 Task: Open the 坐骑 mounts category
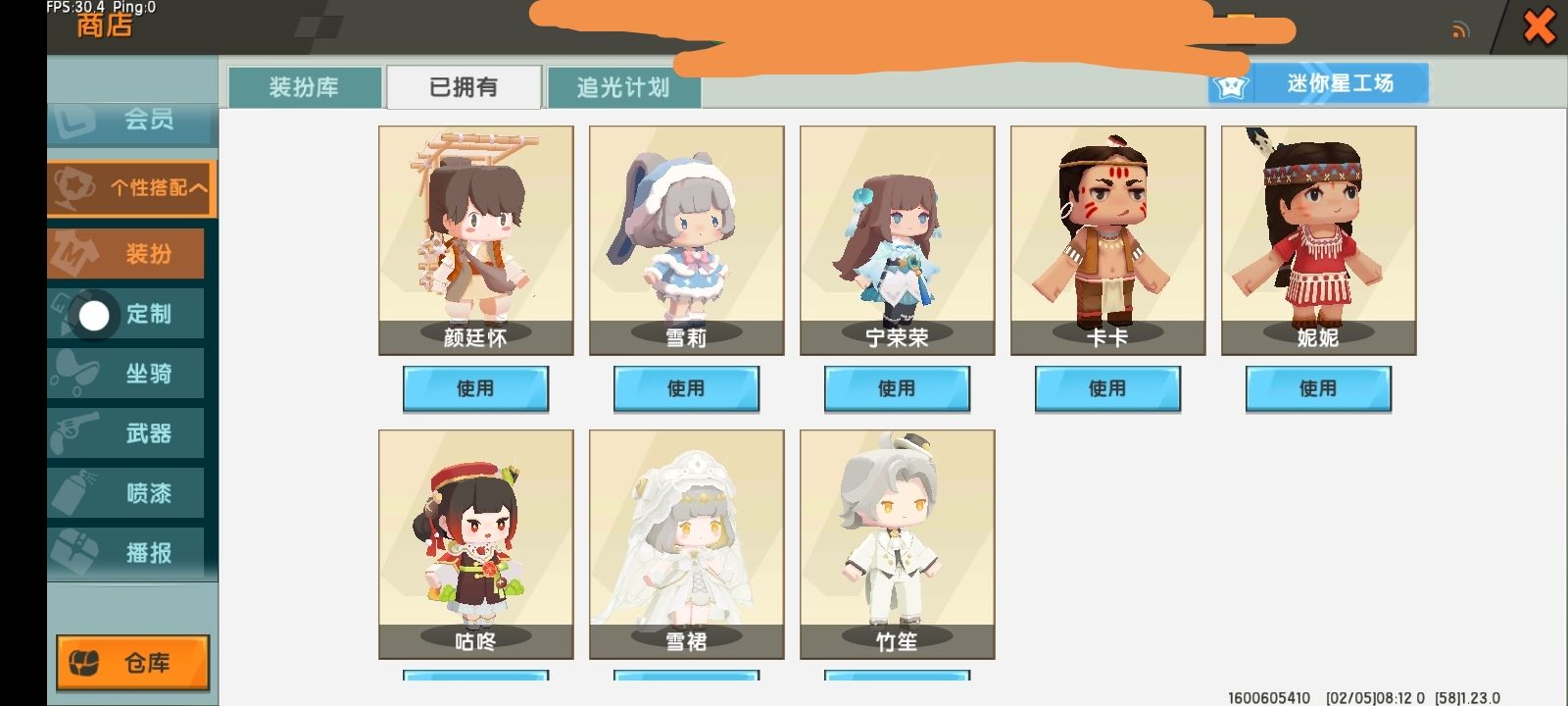click(125, 374)
